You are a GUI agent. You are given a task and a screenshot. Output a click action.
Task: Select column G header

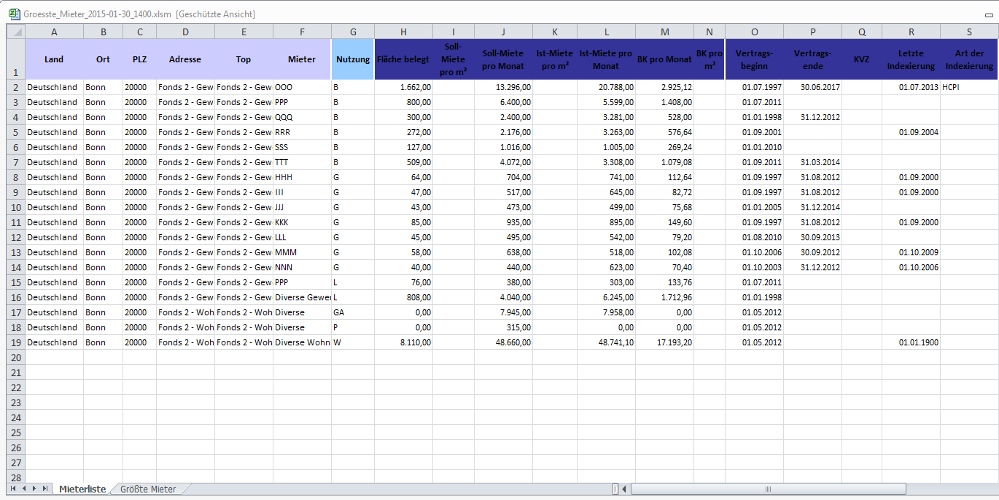[x=353, y=32]
